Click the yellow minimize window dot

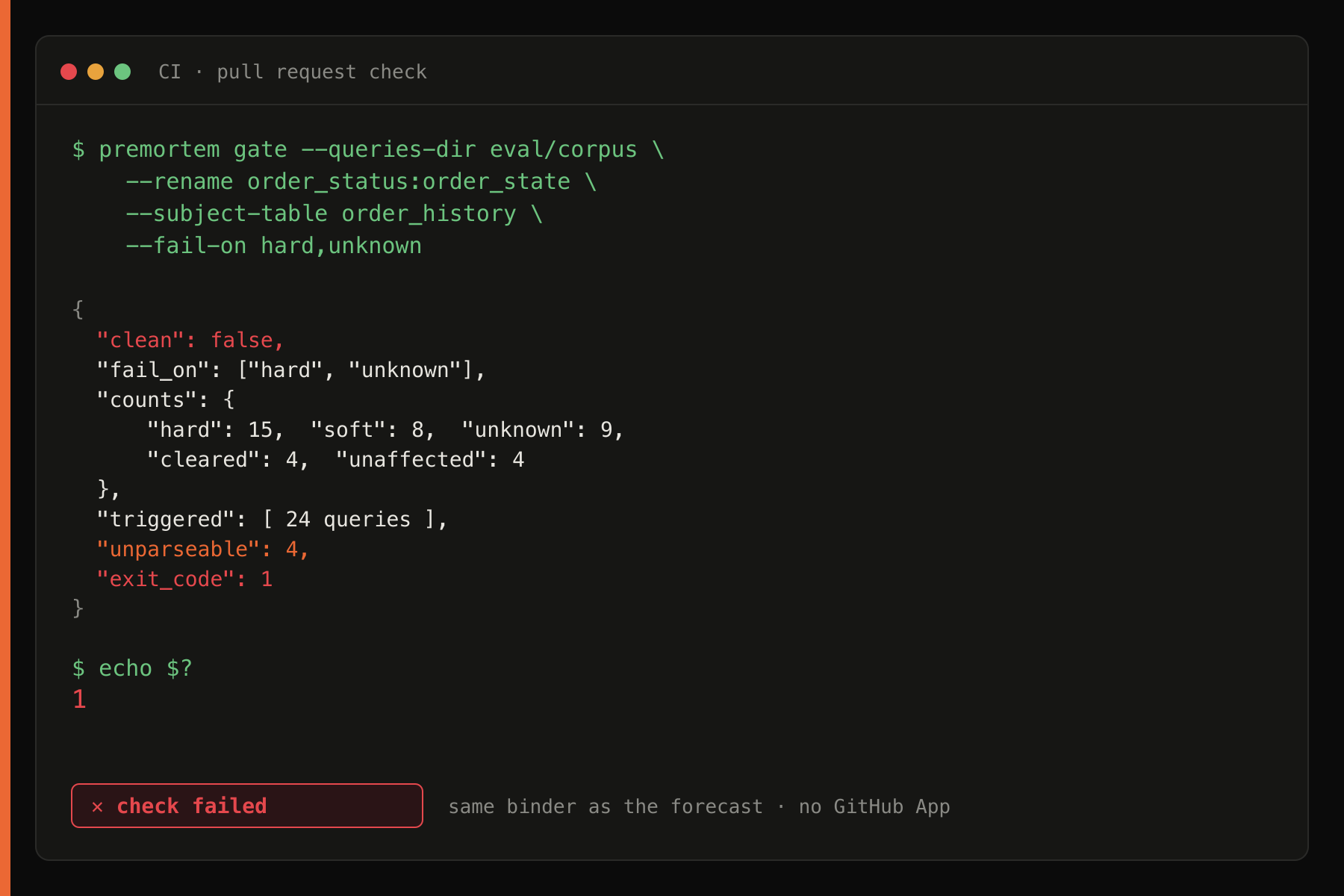point(96,72)
